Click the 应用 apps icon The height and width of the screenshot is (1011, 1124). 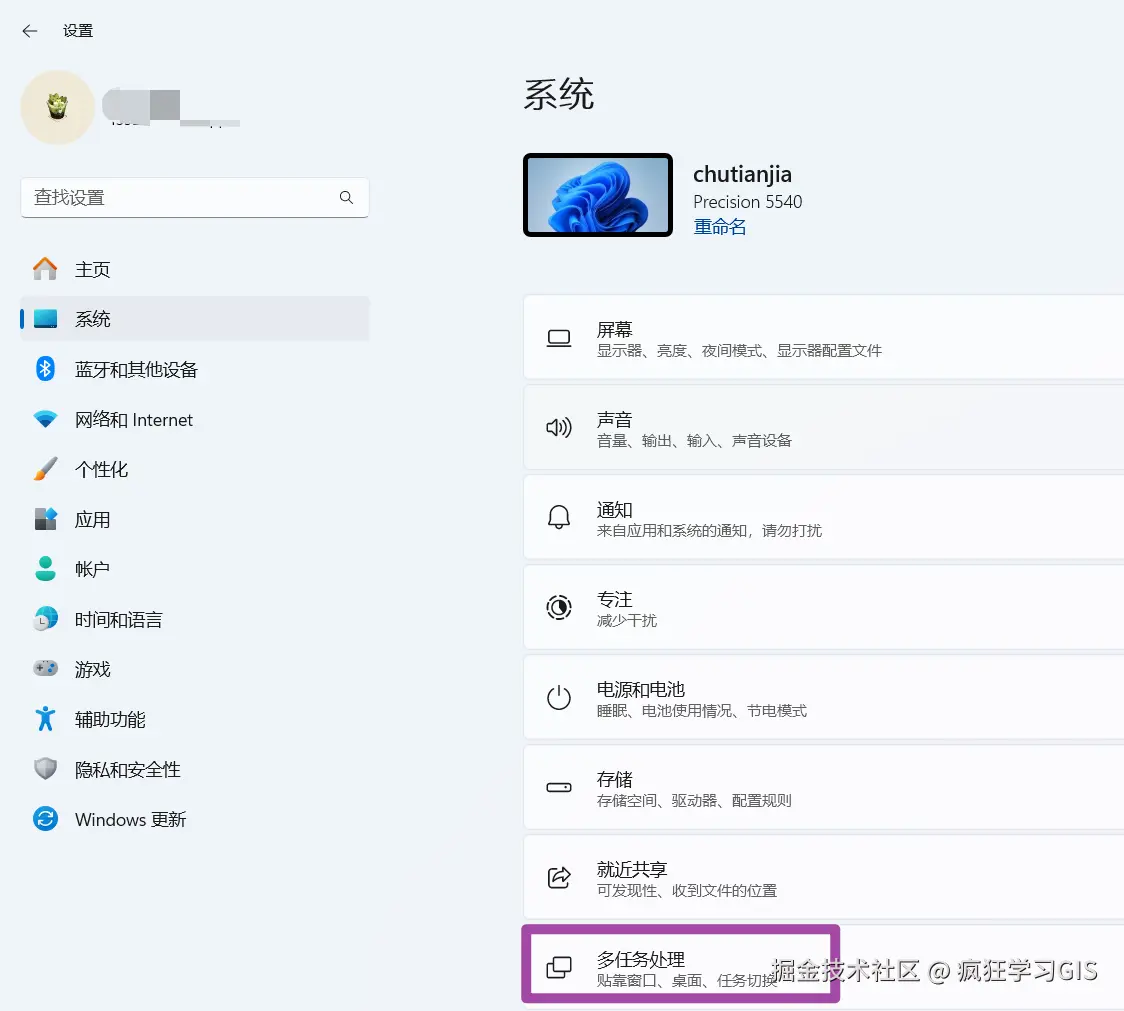point(45,519)
